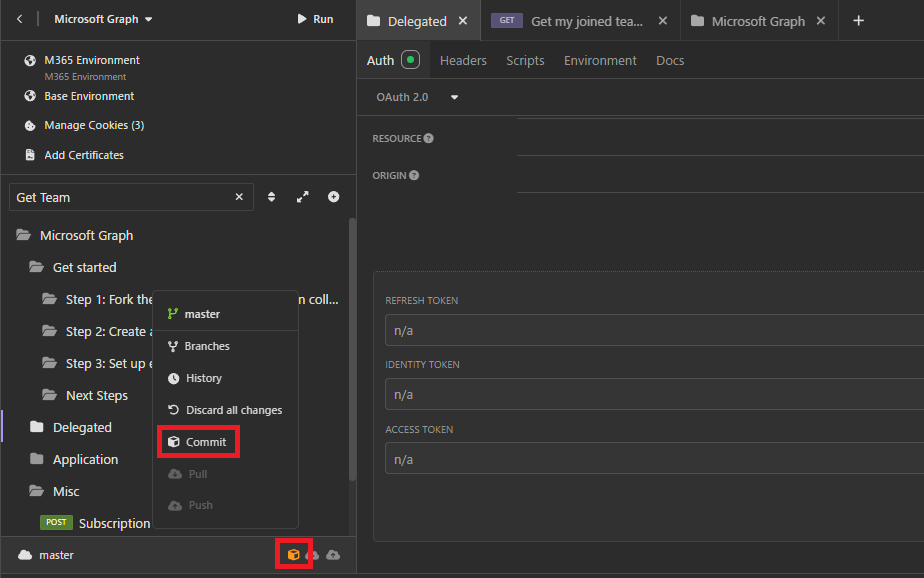Select History in the context menu

pos(205,377)
